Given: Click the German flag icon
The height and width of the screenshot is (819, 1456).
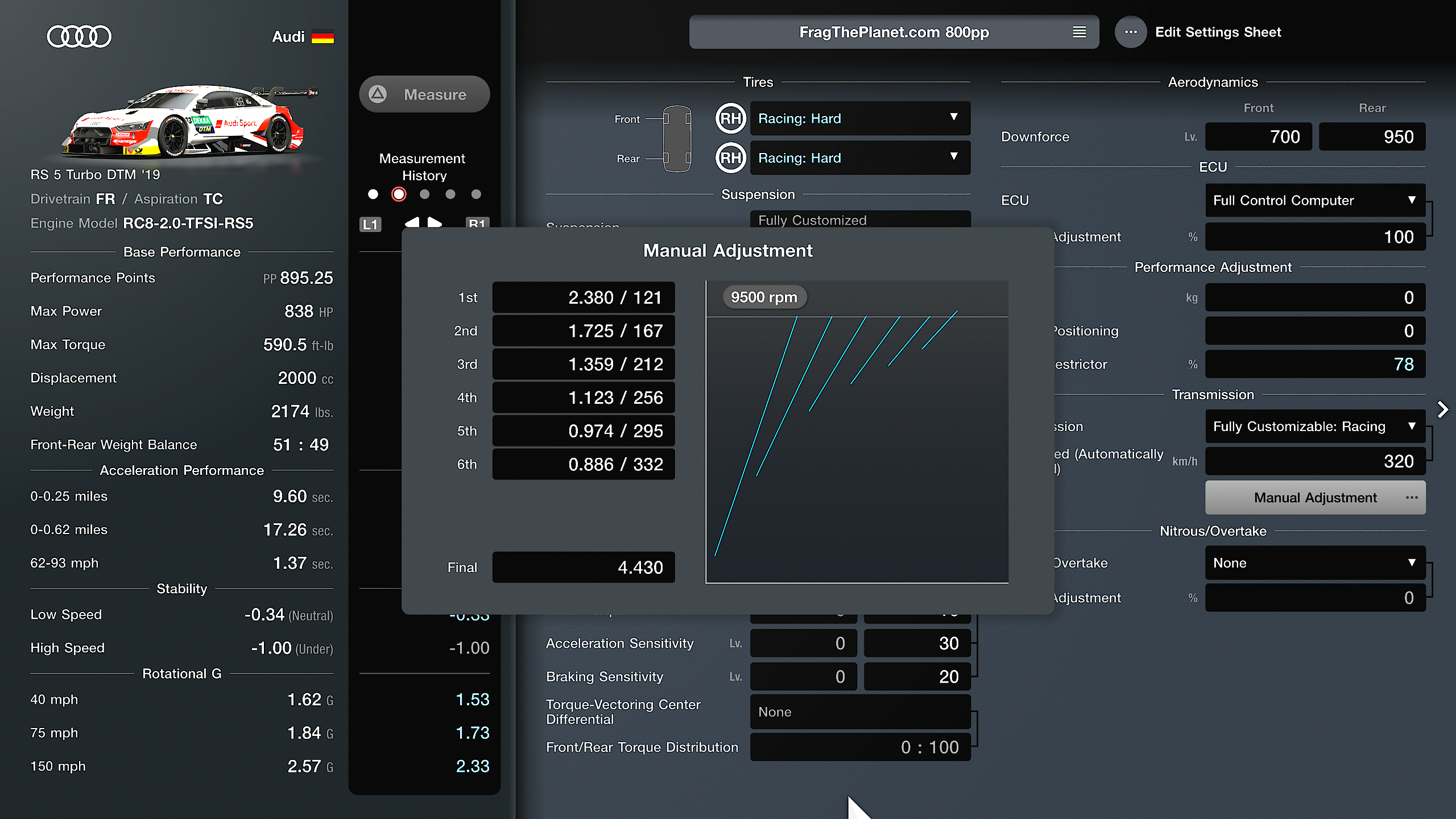Looking at the screenshot, I should pos(322,37).
